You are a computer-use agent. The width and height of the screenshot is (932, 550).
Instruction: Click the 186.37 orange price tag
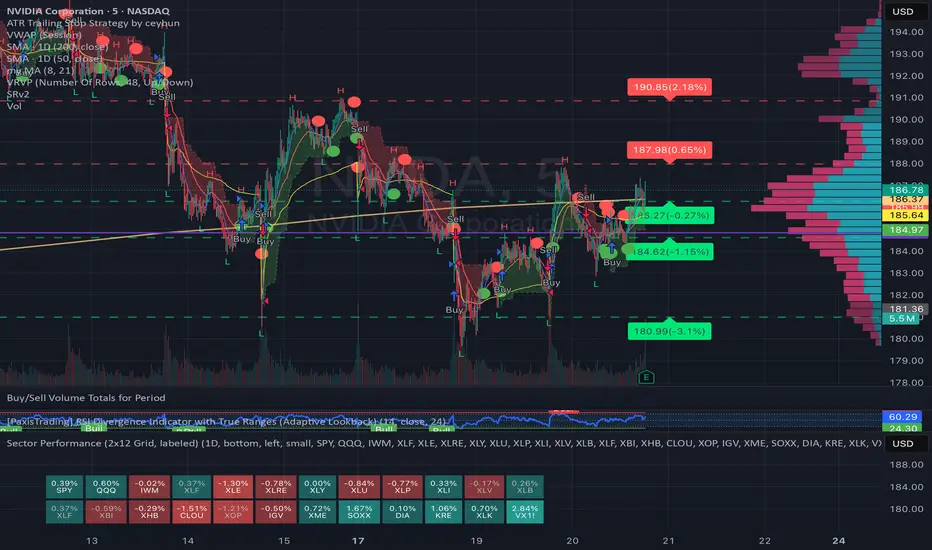pyautogui.click(x=906, y=199)
